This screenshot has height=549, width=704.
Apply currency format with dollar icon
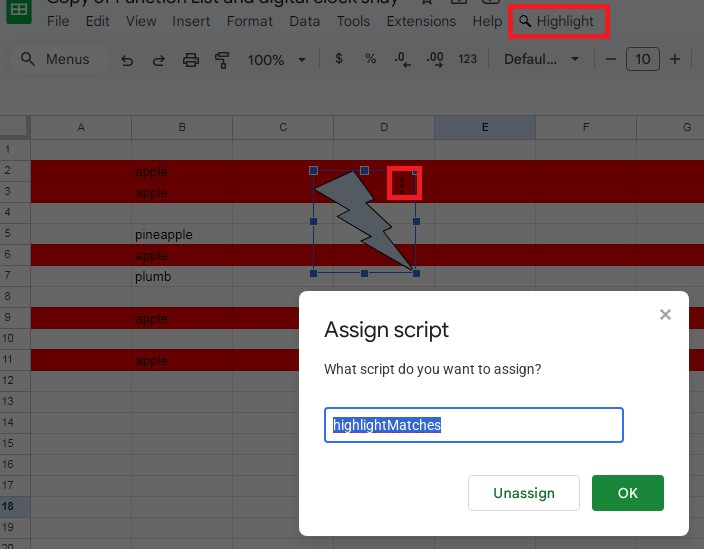point(339,59)
